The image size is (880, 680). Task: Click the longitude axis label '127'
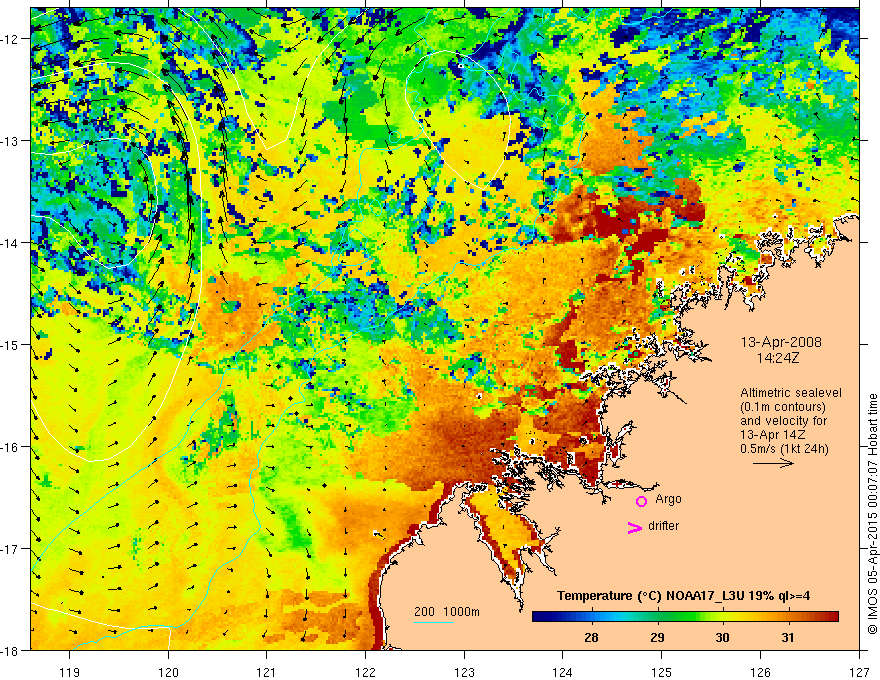[859, 673]
